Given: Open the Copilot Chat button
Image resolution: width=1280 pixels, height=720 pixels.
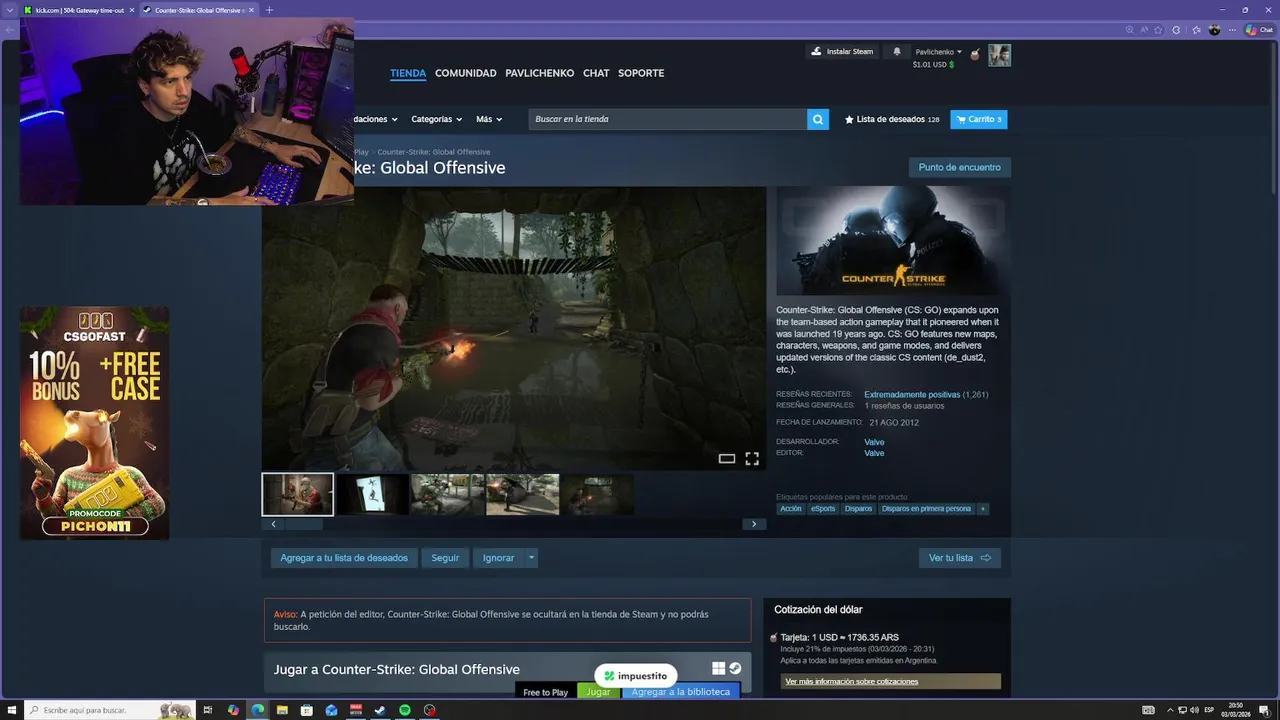Looking at the screenshot, I should pos(1258,30).
